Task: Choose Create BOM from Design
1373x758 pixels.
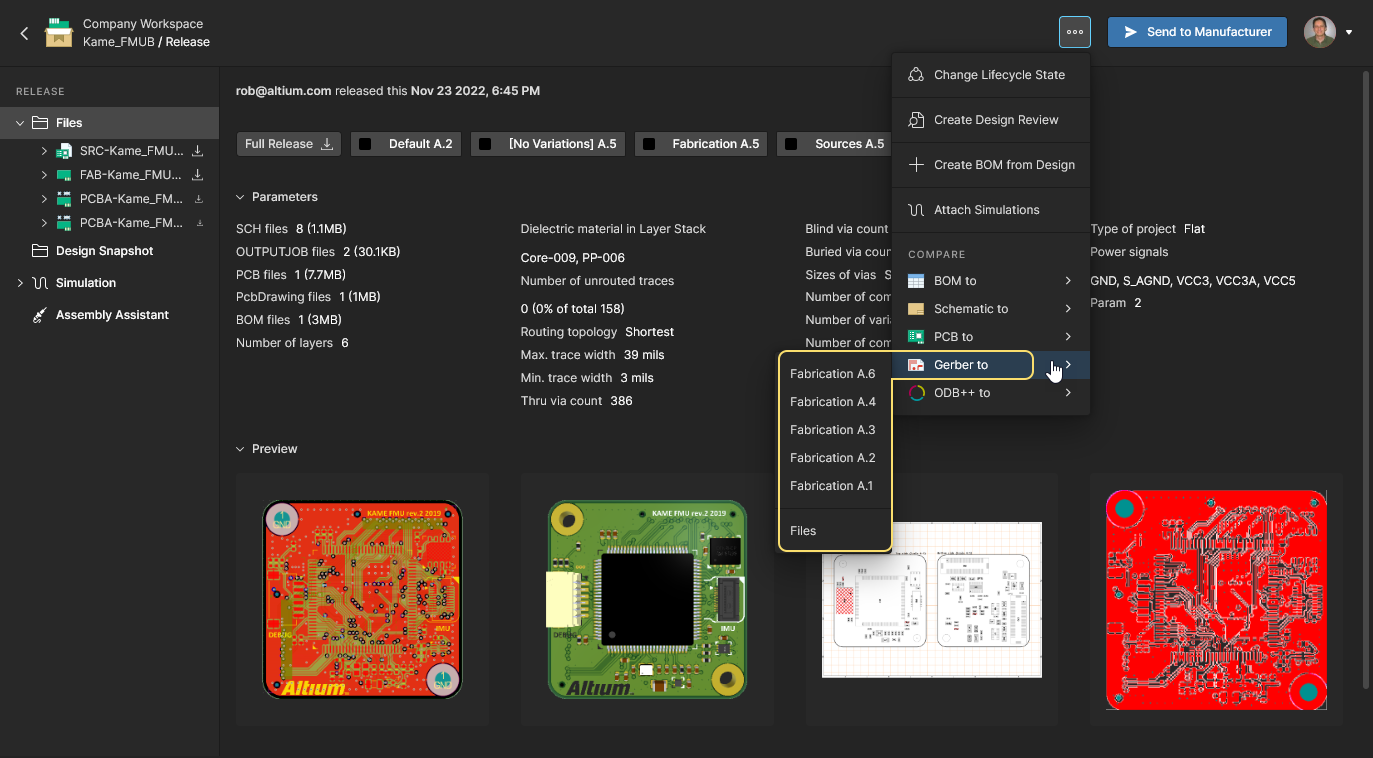Action: click(991, 165)
